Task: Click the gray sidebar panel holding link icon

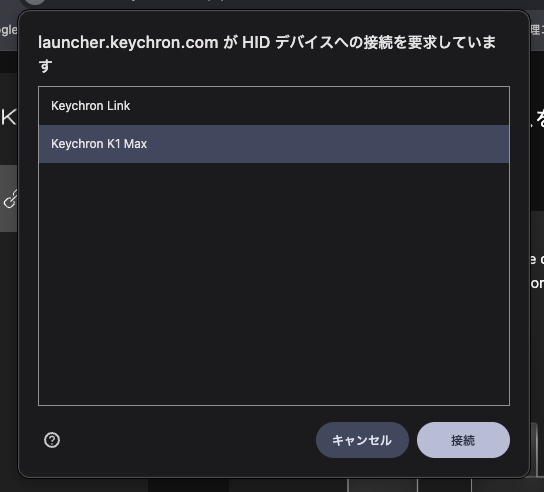Action: click(x=9, y=198)
